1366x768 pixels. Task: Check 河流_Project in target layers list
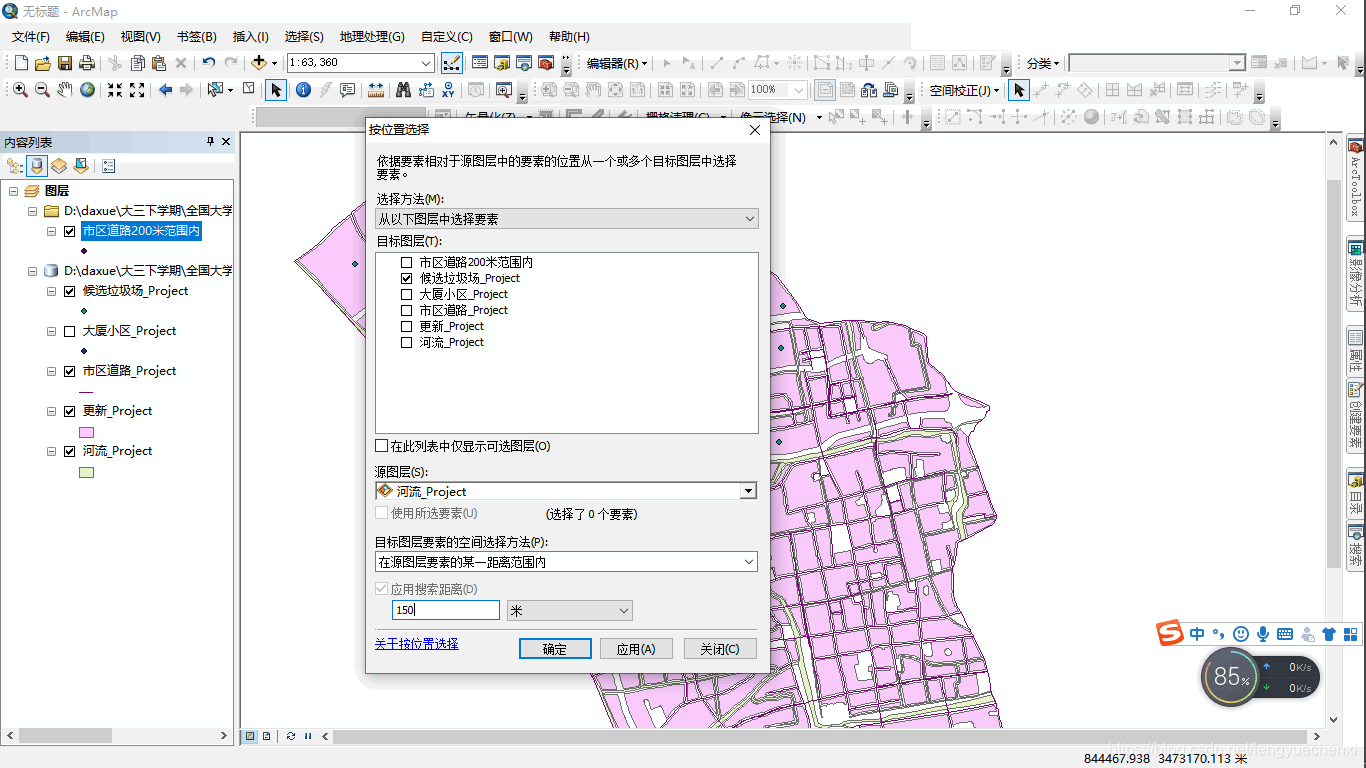(406, 342)
